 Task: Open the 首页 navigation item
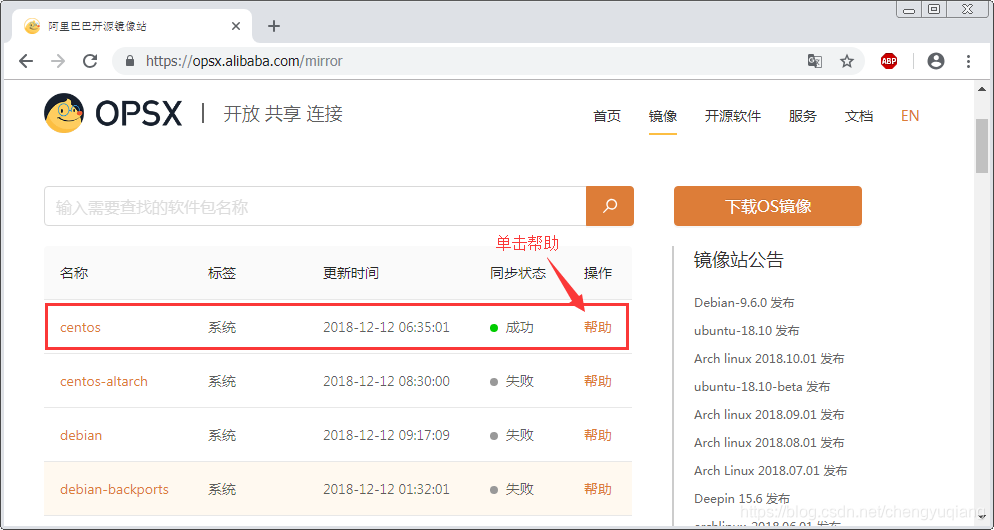(607, 116)
